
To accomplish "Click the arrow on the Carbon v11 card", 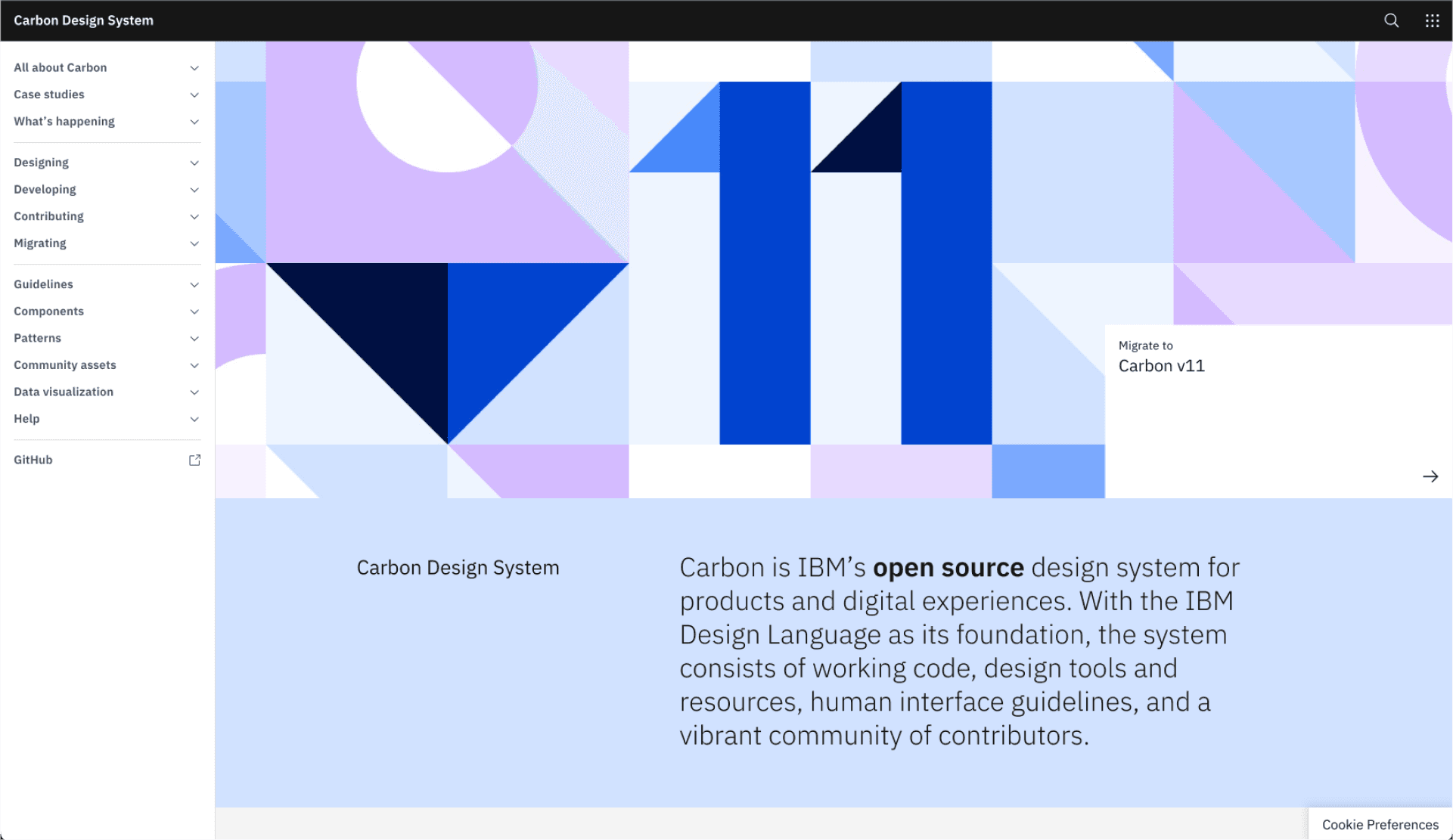I will tap(1430, 476).
